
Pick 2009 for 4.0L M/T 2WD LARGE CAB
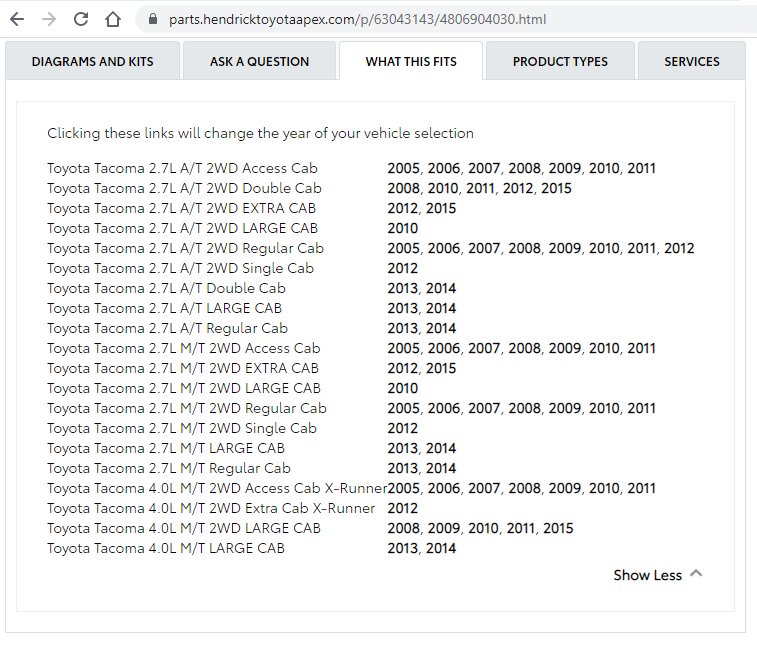pos(444,529)
